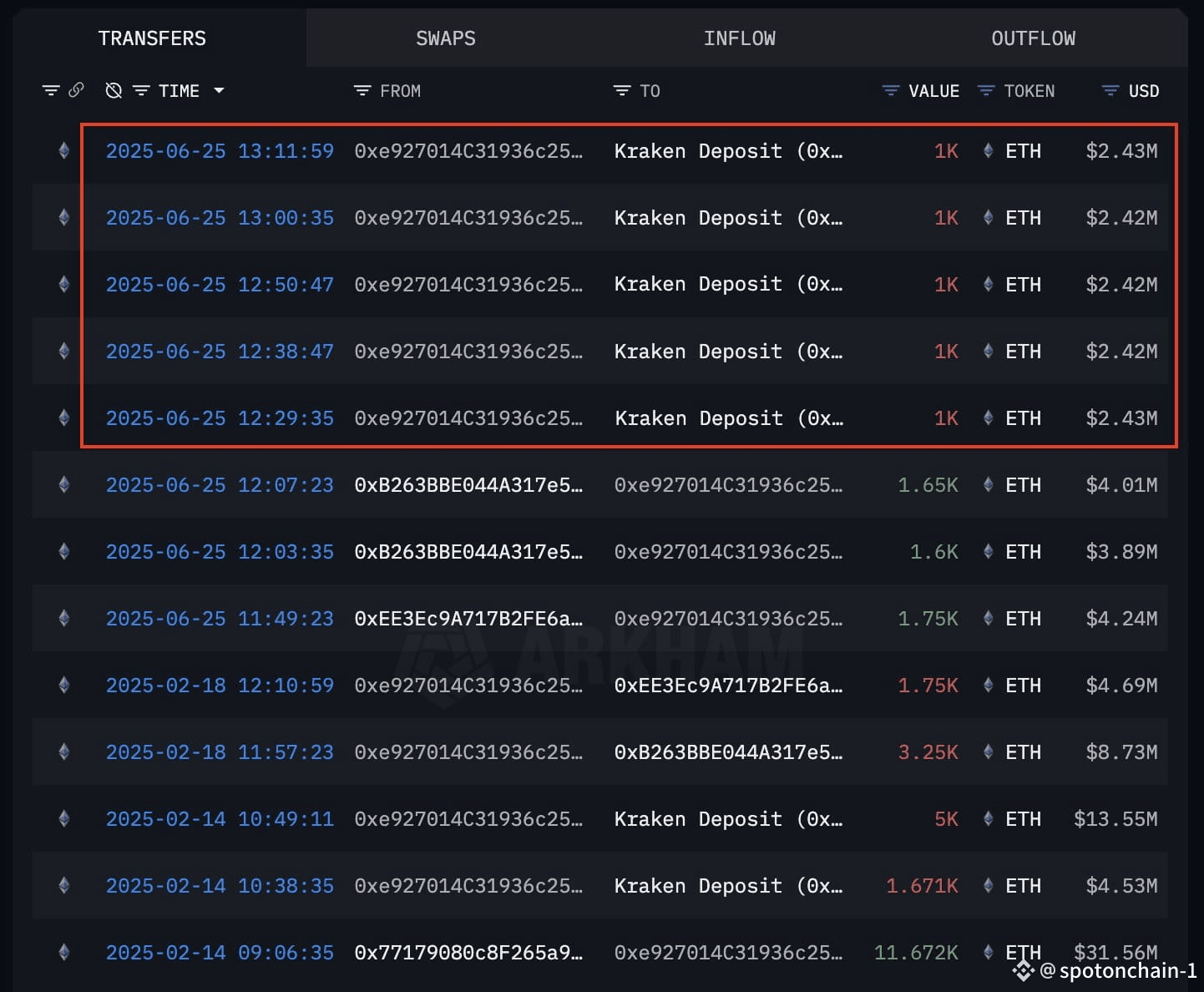Open the transaction dated 2025-02-14 09:06:35
The image size is (1204, 992).
[x=220, y=953]
